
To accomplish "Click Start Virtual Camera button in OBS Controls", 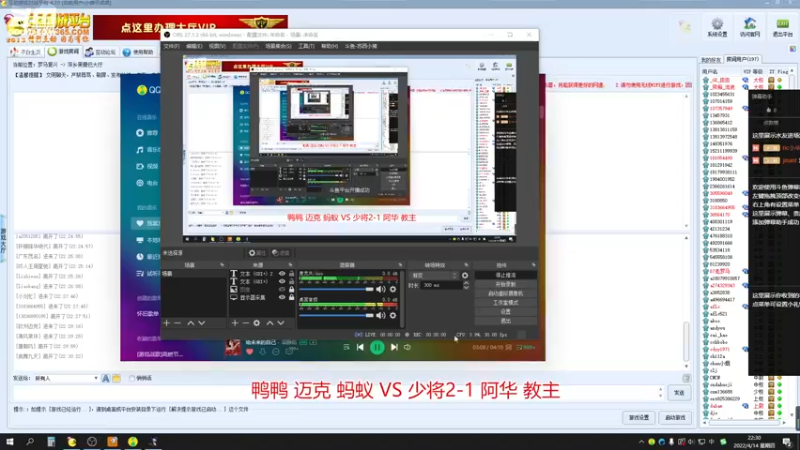I will click(x=506, y=293).
